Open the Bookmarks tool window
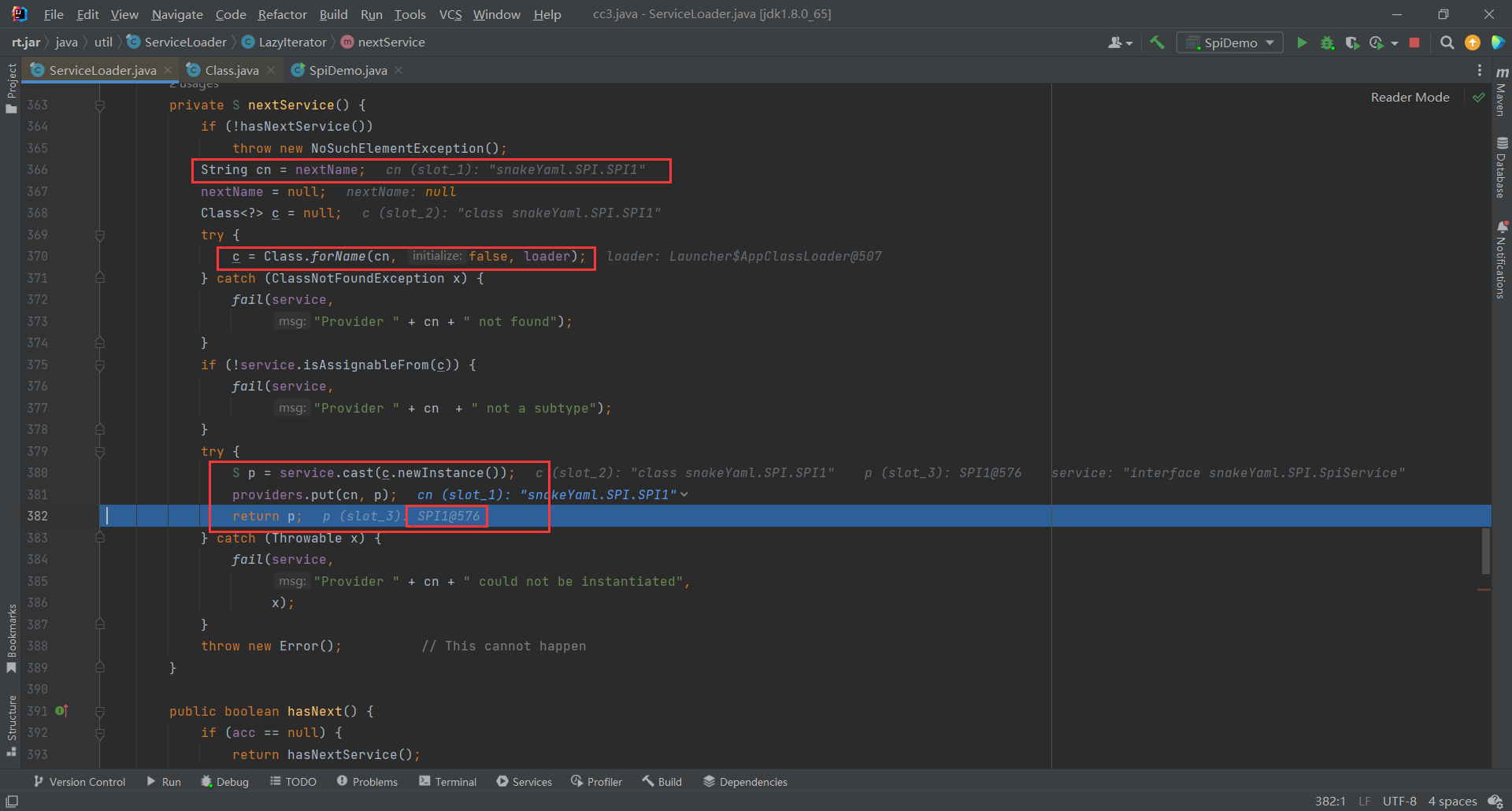This screenshot has height=811, width=1512. [11, 638]
